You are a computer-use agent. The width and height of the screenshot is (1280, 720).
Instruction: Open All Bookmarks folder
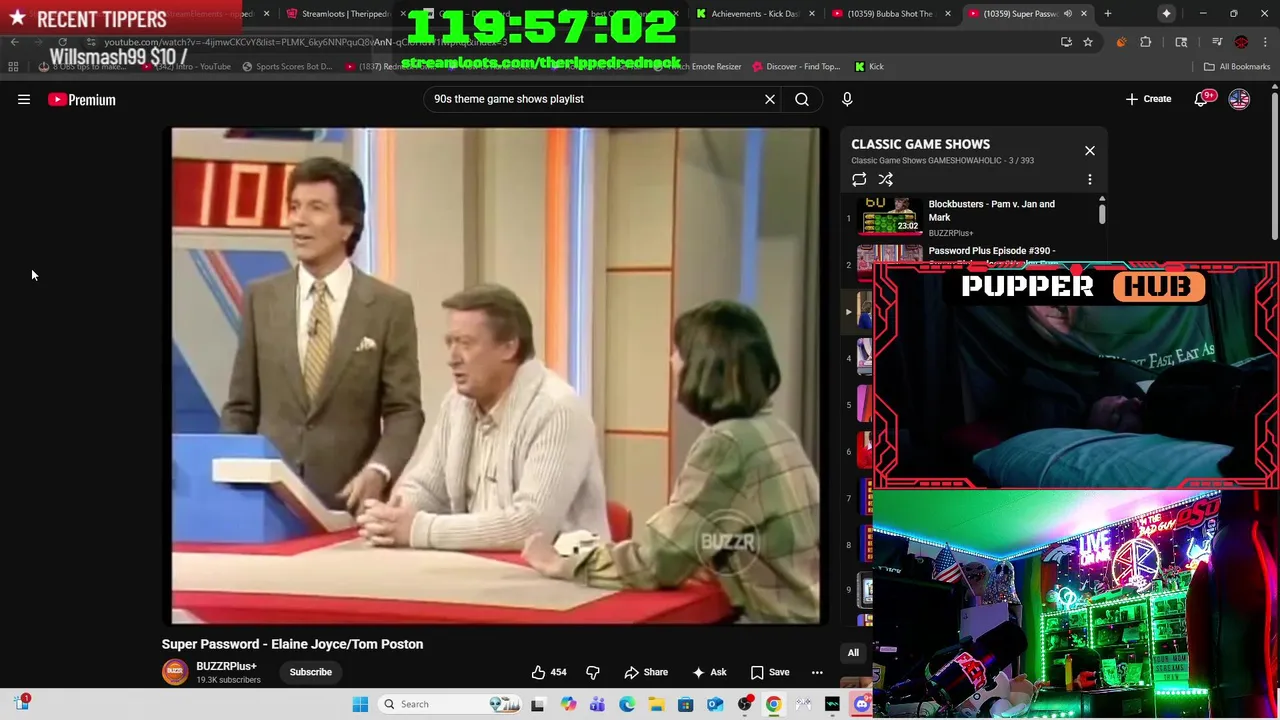[1237, 67]
